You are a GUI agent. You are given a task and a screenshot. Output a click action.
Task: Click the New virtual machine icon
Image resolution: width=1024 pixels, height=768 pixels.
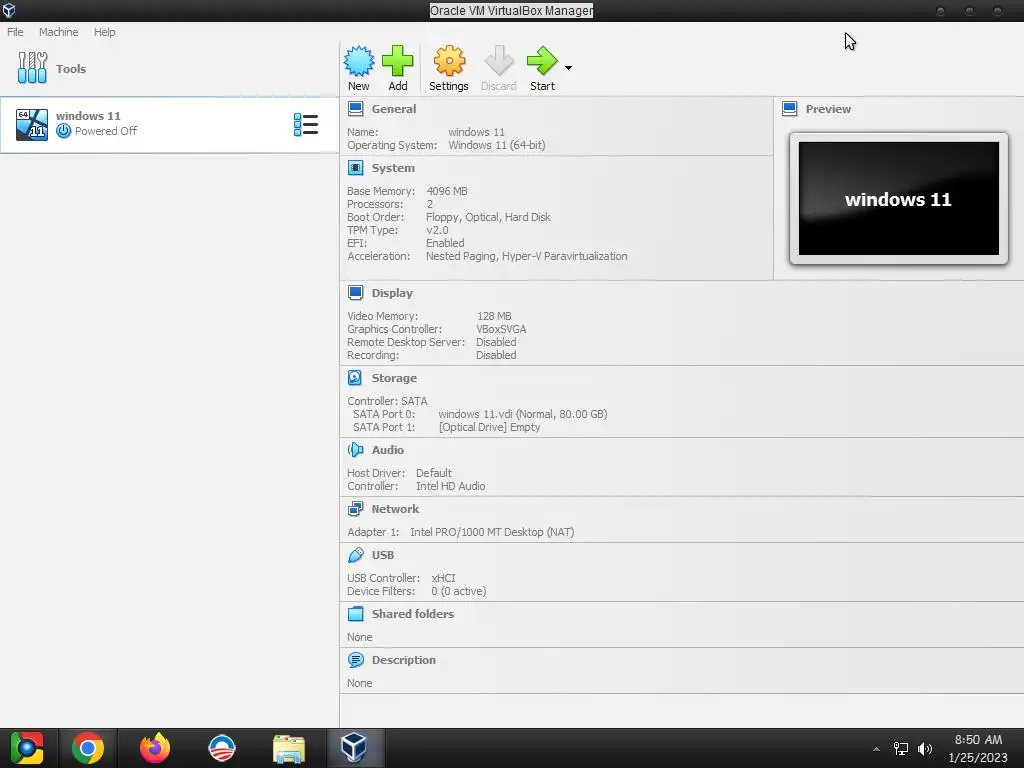pos(359,61)
